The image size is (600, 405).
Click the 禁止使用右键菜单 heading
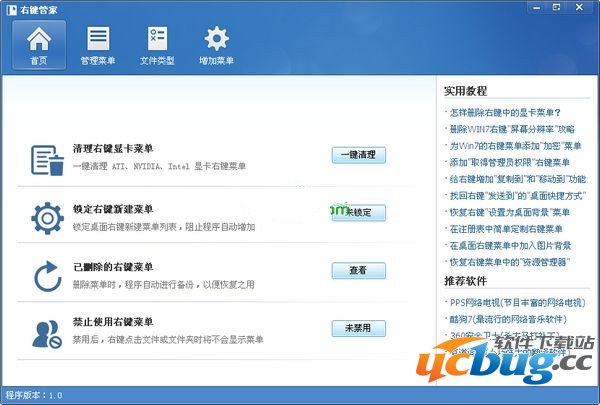tap(113, 322)
